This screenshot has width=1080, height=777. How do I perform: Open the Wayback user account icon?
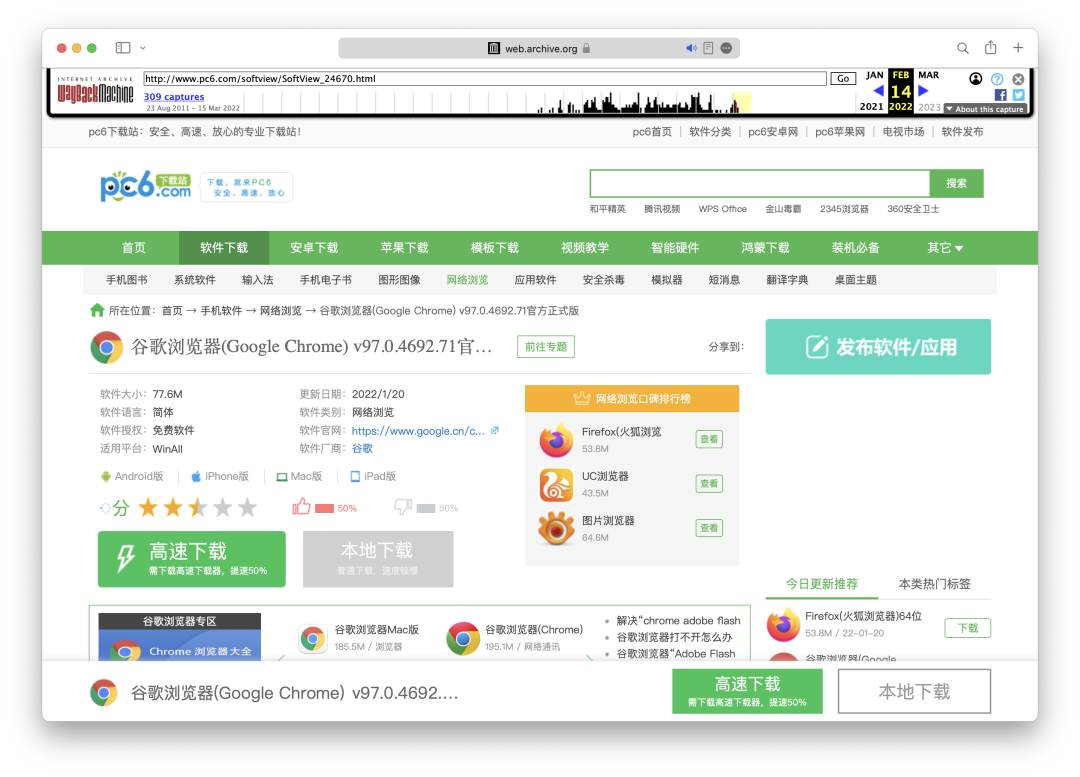pos(976,79)
